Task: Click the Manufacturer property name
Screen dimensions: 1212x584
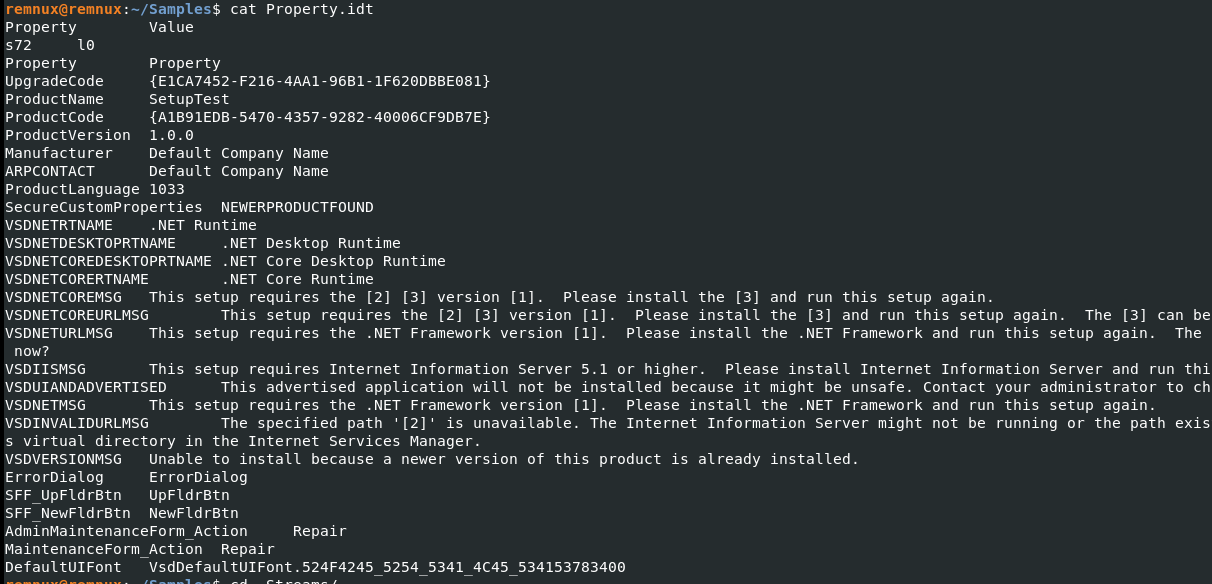Action: coord(58,153)
